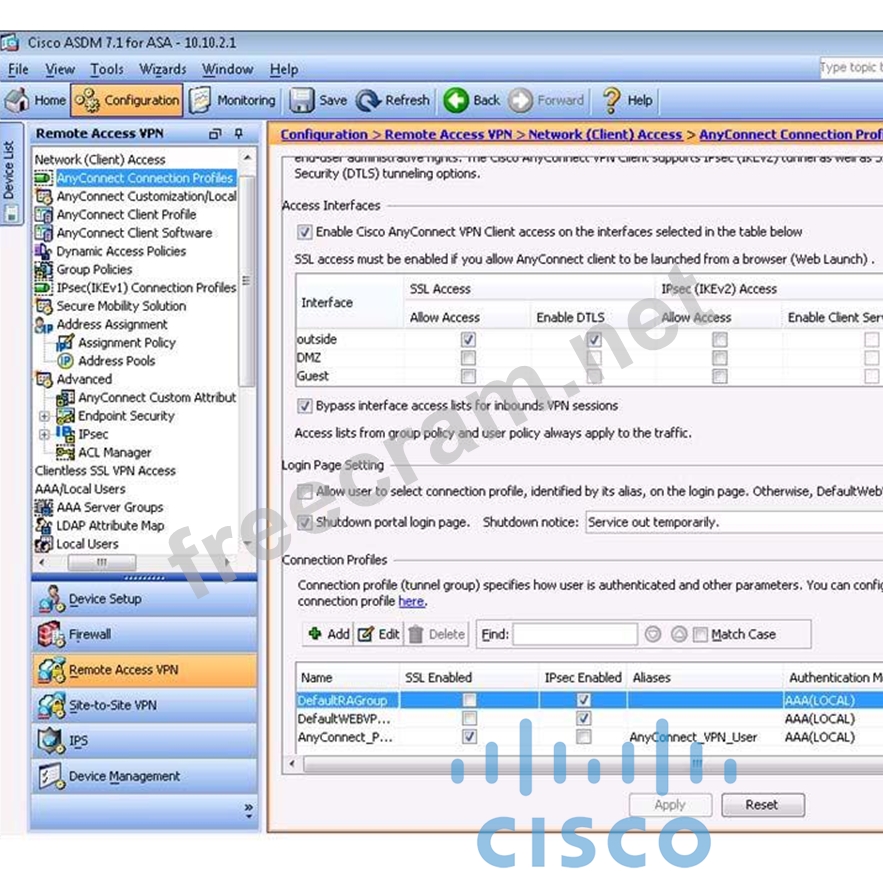Click the green Back arrow icon
This screenshot has height=871, width=883.
pyautogui.click(x=456, y=100)
